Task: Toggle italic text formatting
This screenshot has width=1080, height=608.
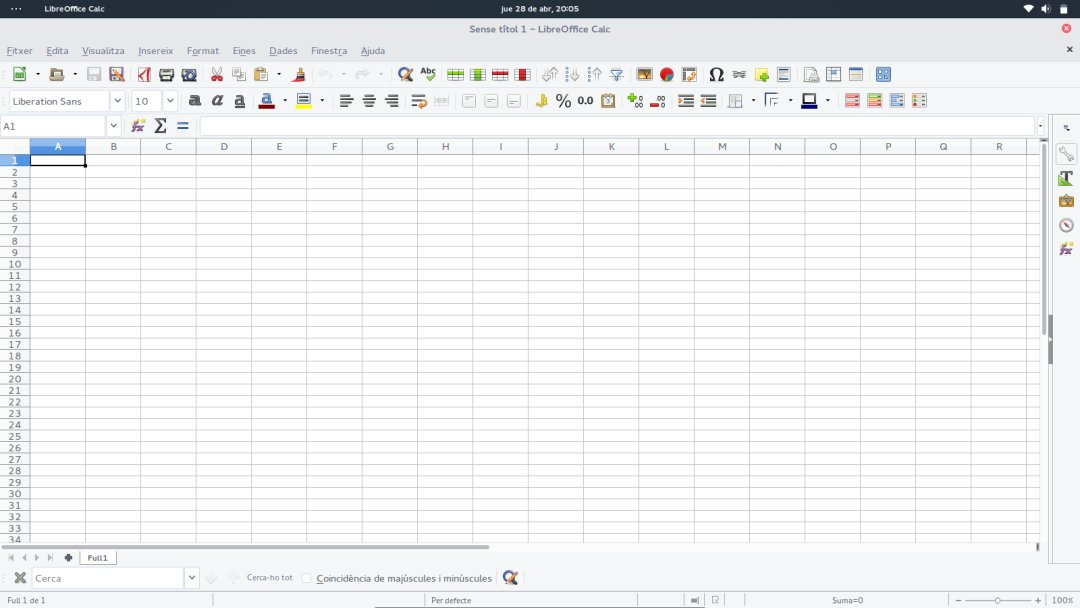Action: coord(217,101)
